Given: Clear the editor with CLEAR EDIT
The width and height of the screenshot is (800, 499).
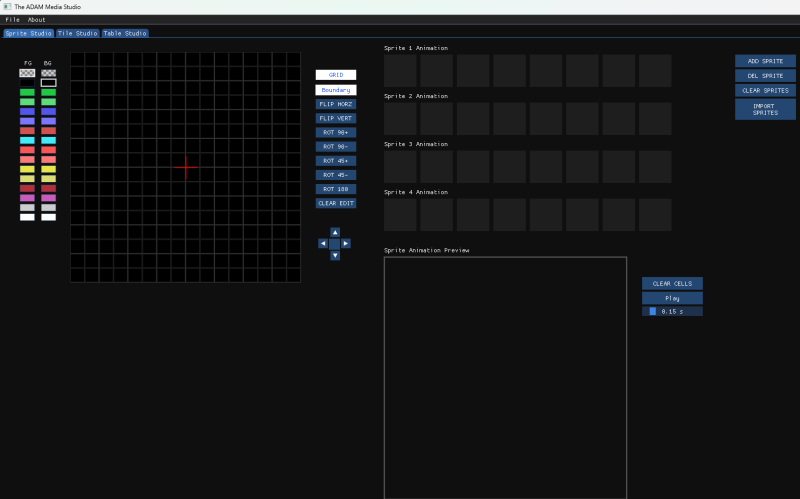Looking at the screenshot, I should [336, 203].
